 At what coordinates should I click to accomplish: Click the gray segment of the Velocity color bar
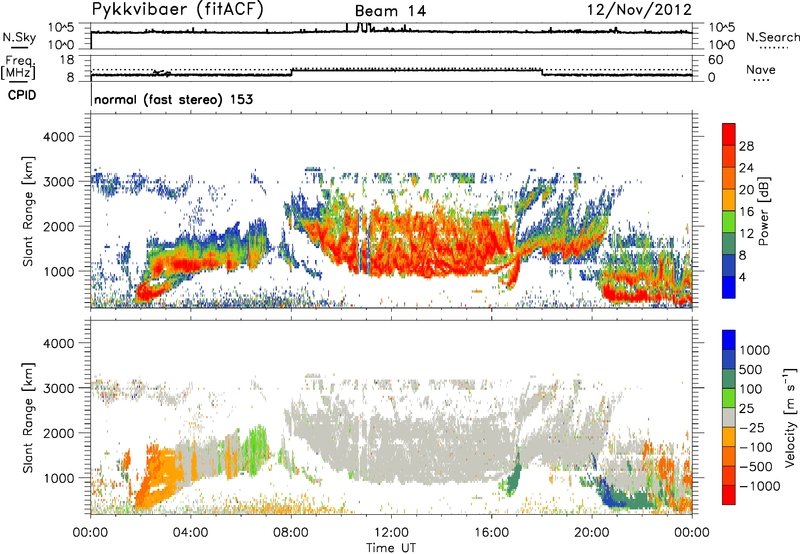pyautogui.click(x=729, y=417)
